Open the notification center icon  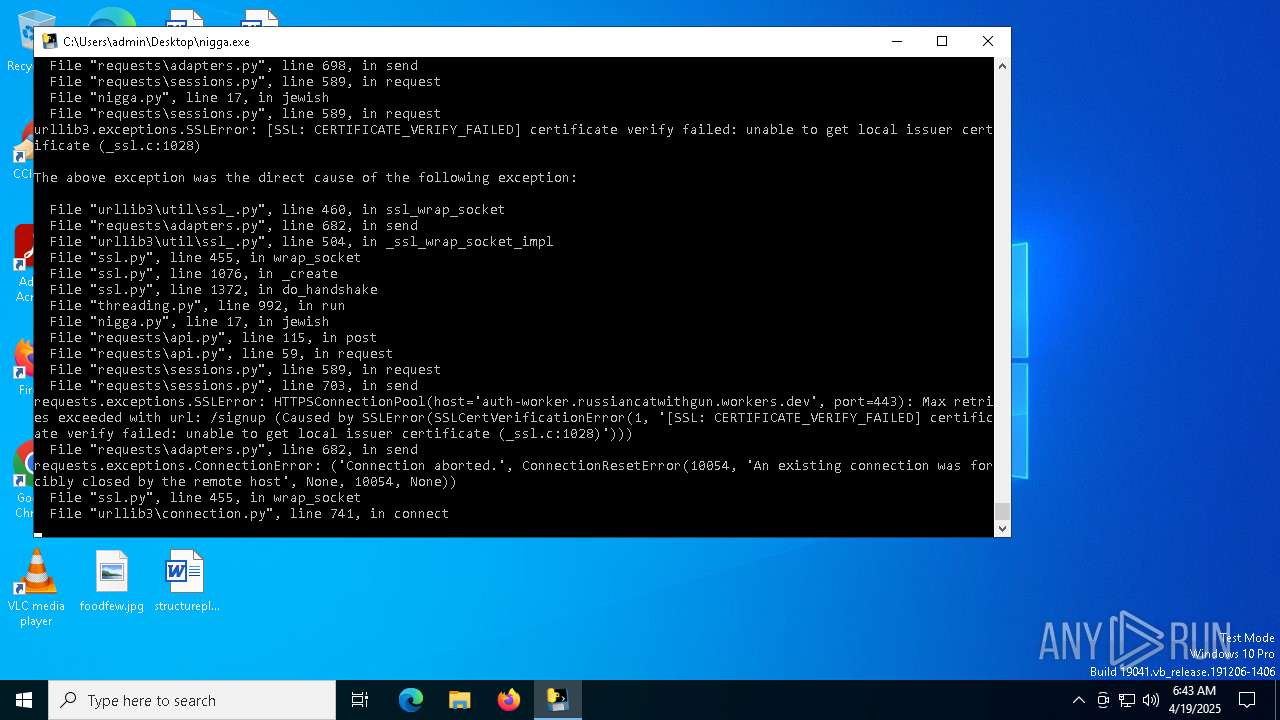pos(1247,700)
